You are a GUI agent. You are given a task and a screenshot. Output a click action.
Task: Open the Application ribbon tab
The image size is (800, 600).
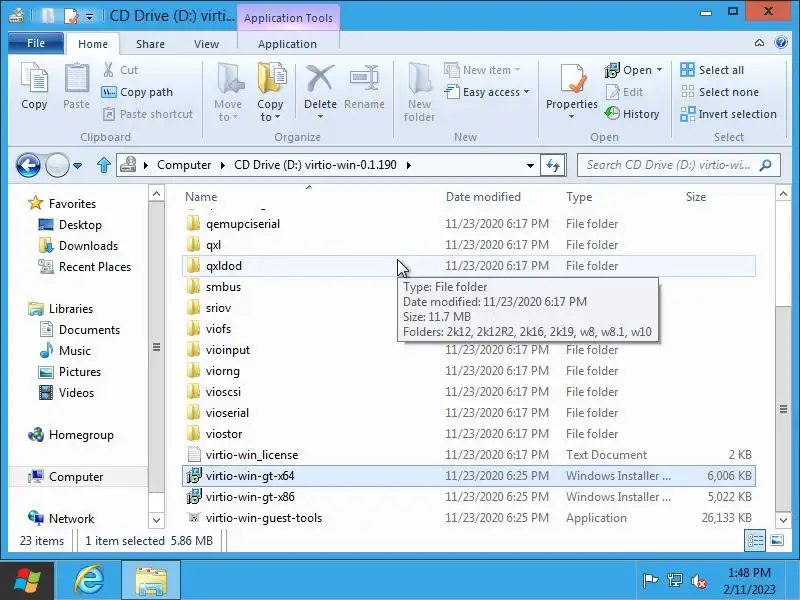click(x=287, y=44)
